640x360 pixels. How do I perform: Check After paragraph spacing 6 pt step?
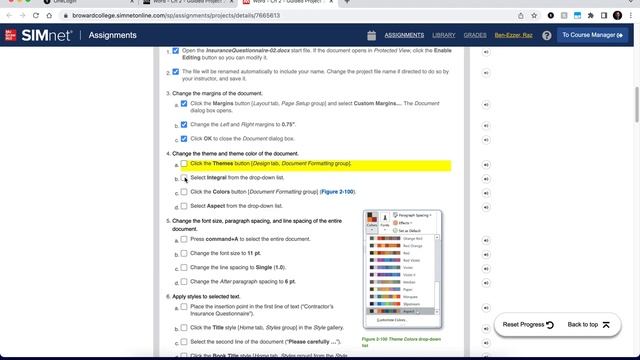pyautogui.click(x=184, y=282)
